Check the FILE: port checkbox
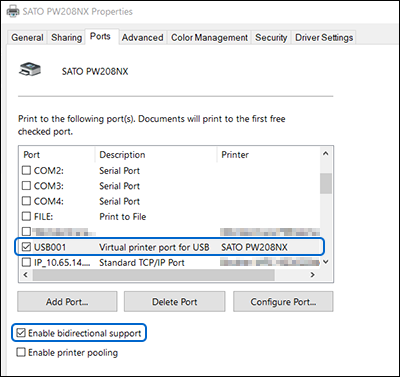Image resolution: width=400 pixels, height=377 pixels. 26,216
